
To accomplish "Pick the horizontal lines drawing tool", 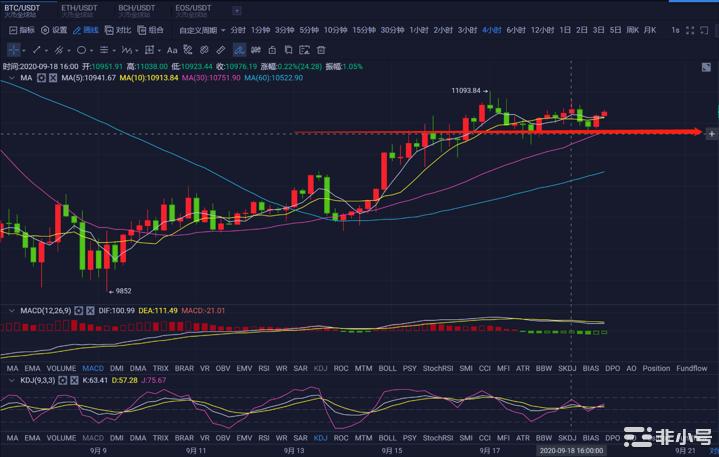I will [x=104, y=50].
